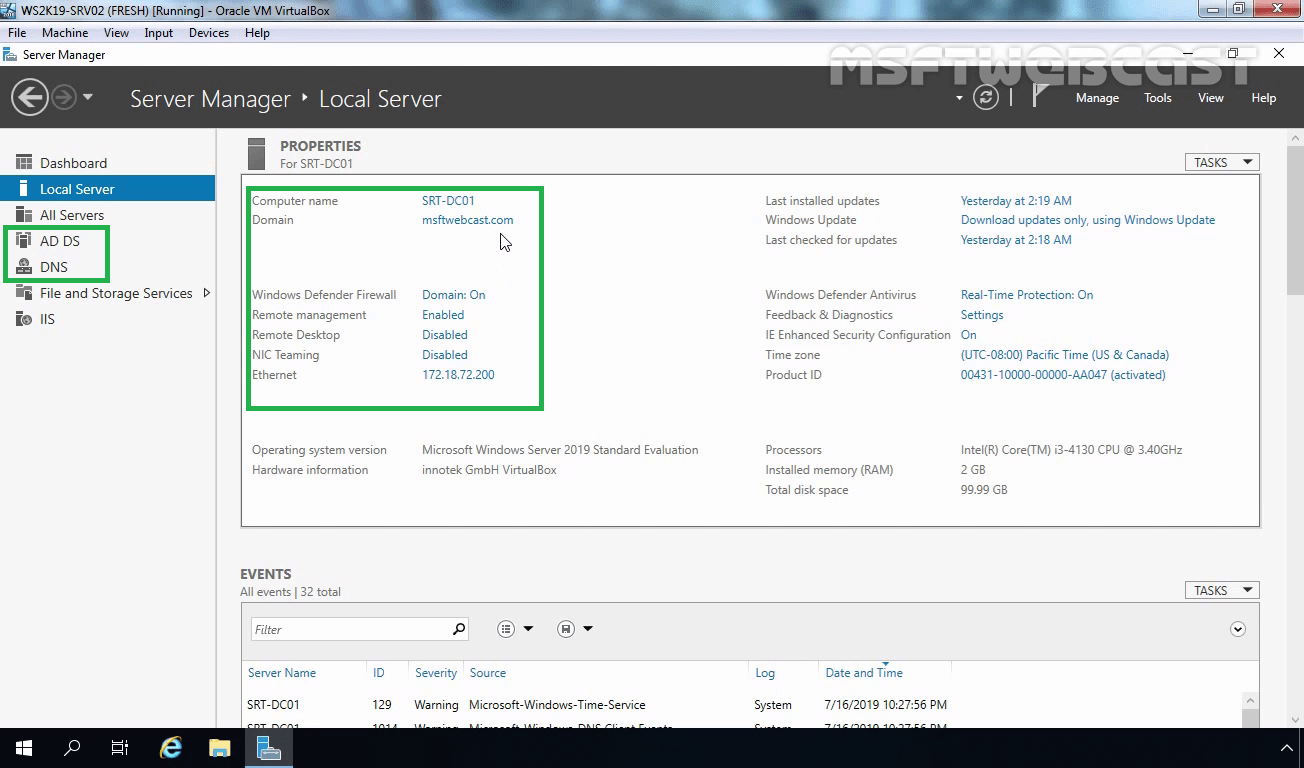The image size is (1304, 768).
Task: Click the filter search magnifier icon
Action: click(459, 629)
